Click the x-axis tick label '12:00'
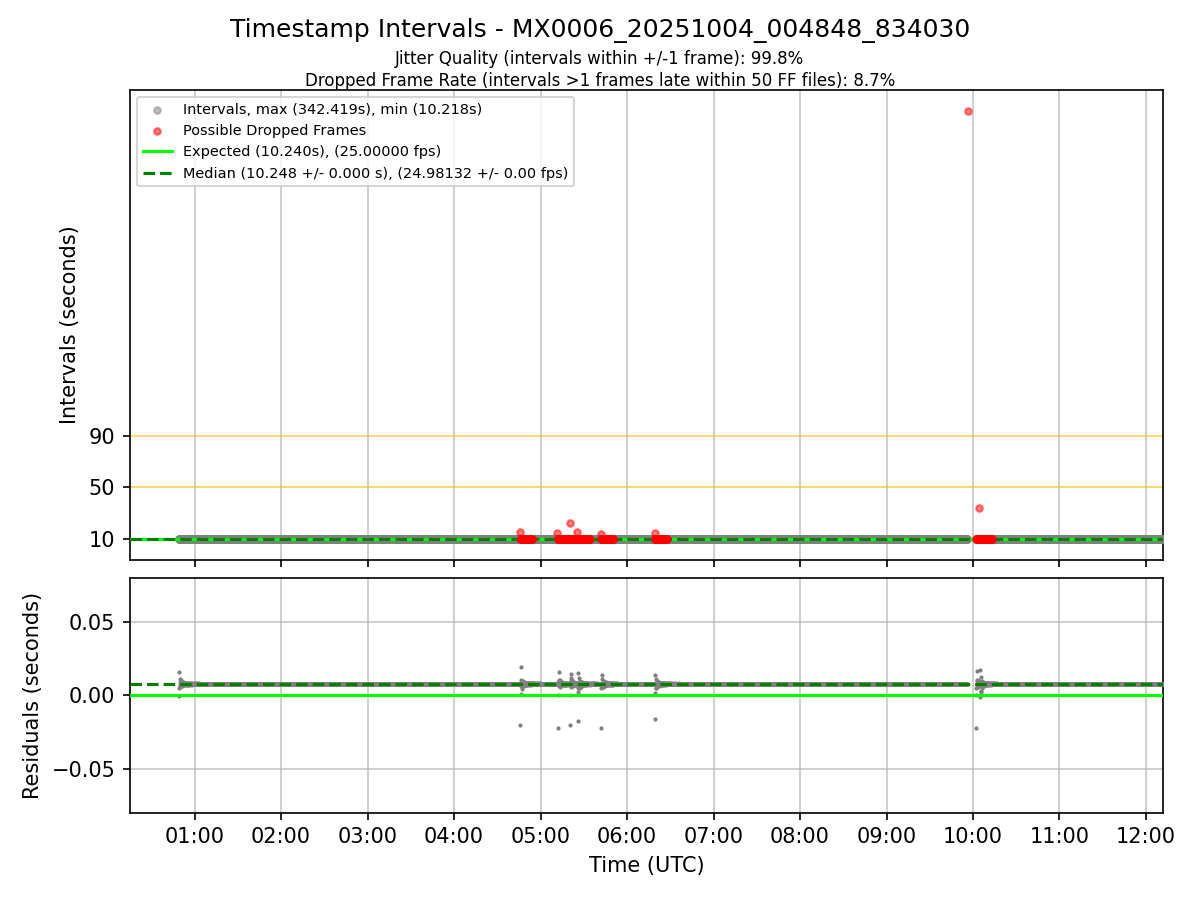1200x900 pixels. click(x=1146, y=835)
